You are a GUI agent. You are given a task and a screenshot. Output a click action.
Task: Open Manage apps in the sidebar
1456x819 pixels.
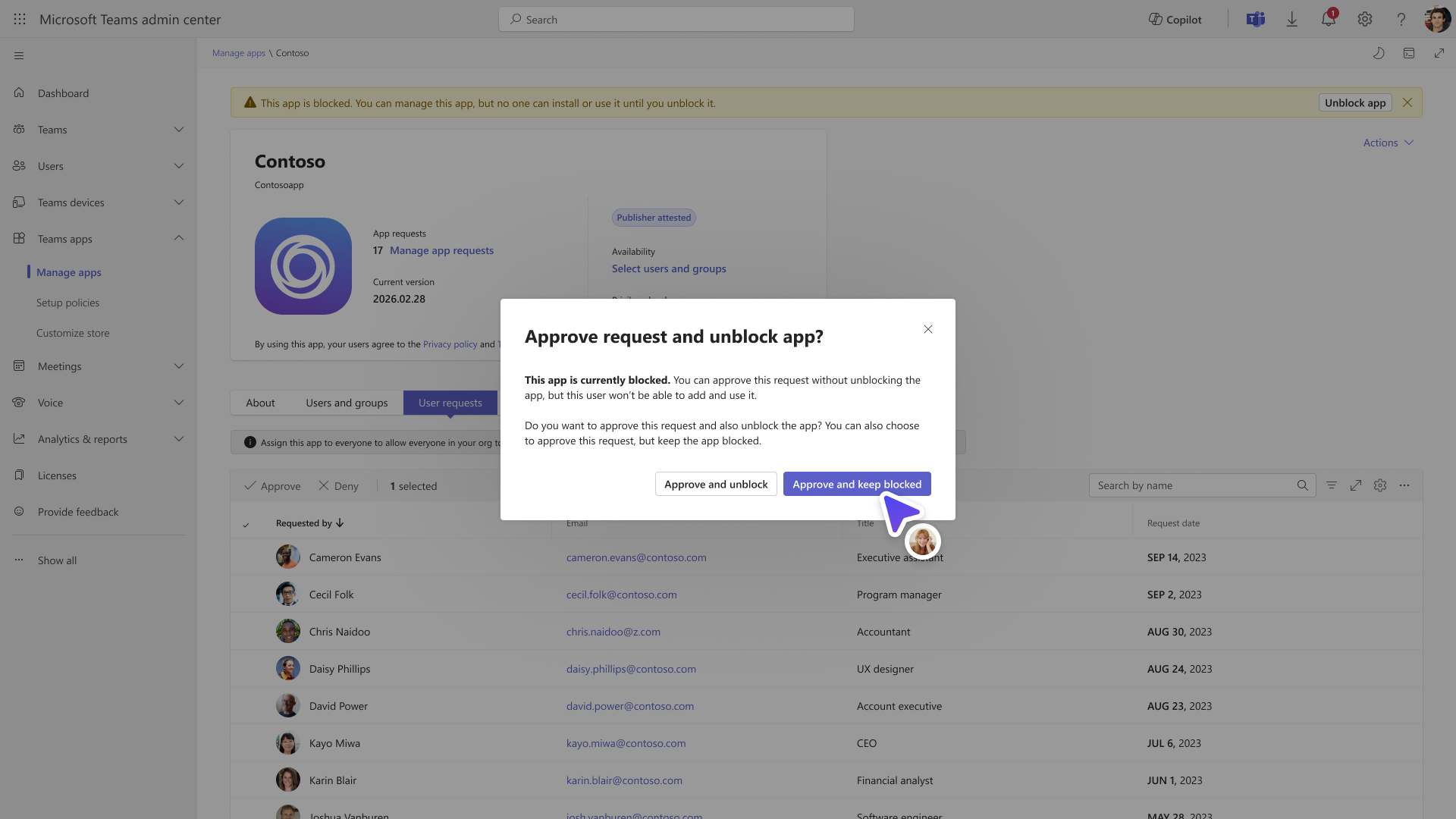pyautogui.click(x=69, y=272)
